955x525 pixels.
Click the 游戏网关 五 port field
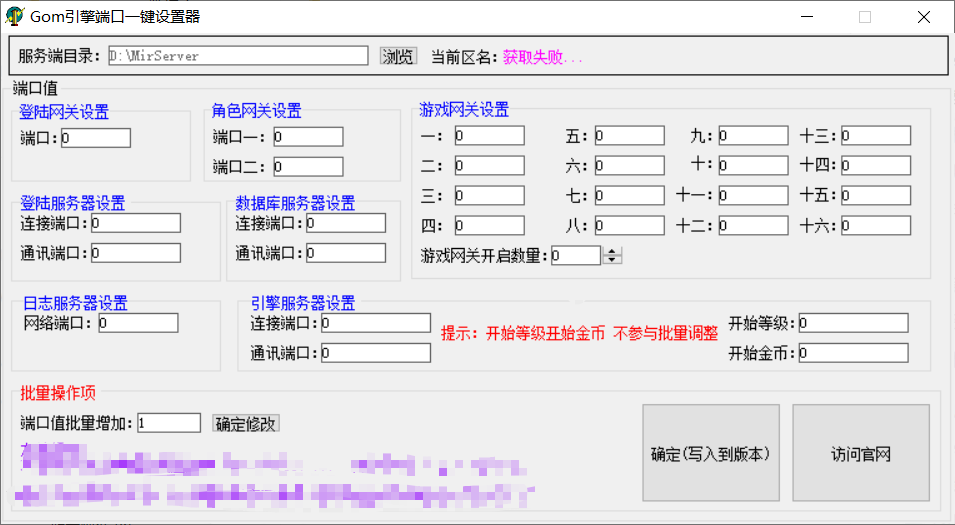630,135
